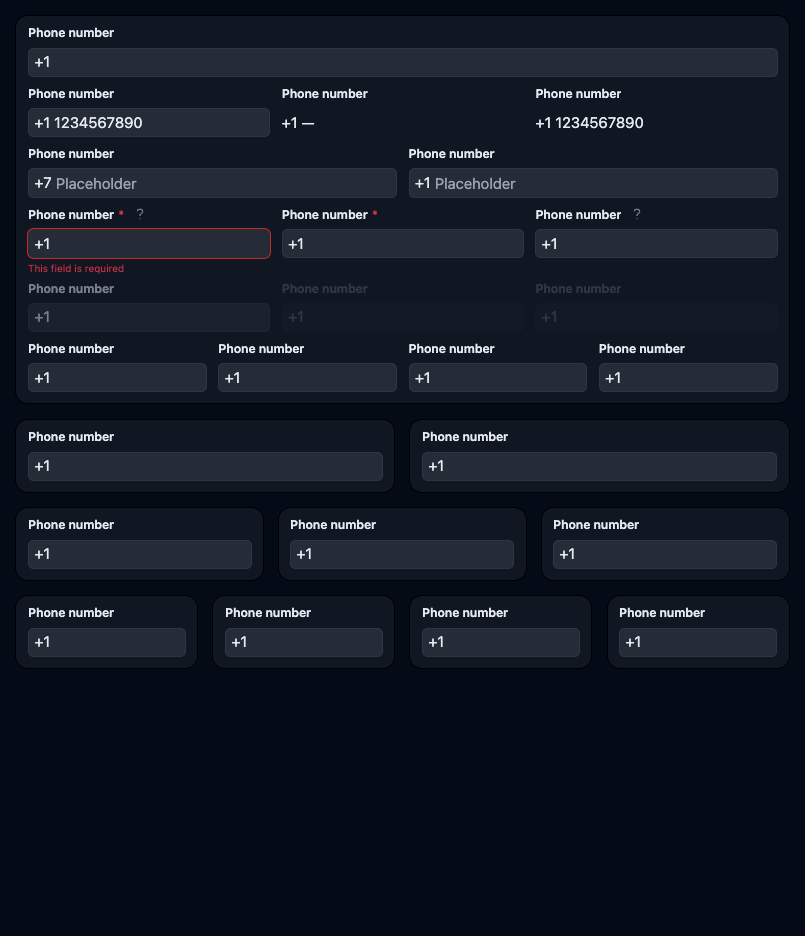Click the left phone field in the two-card row

tap(205, 466)
